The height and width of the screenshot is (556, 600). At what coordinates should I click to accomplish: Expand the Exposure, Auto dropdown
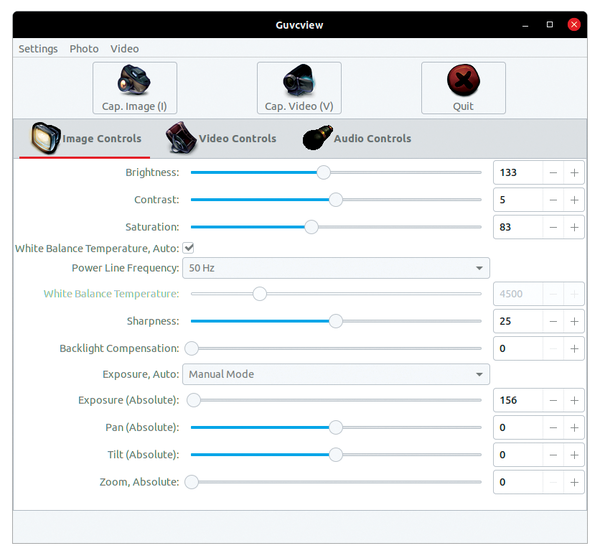(336, 374)
